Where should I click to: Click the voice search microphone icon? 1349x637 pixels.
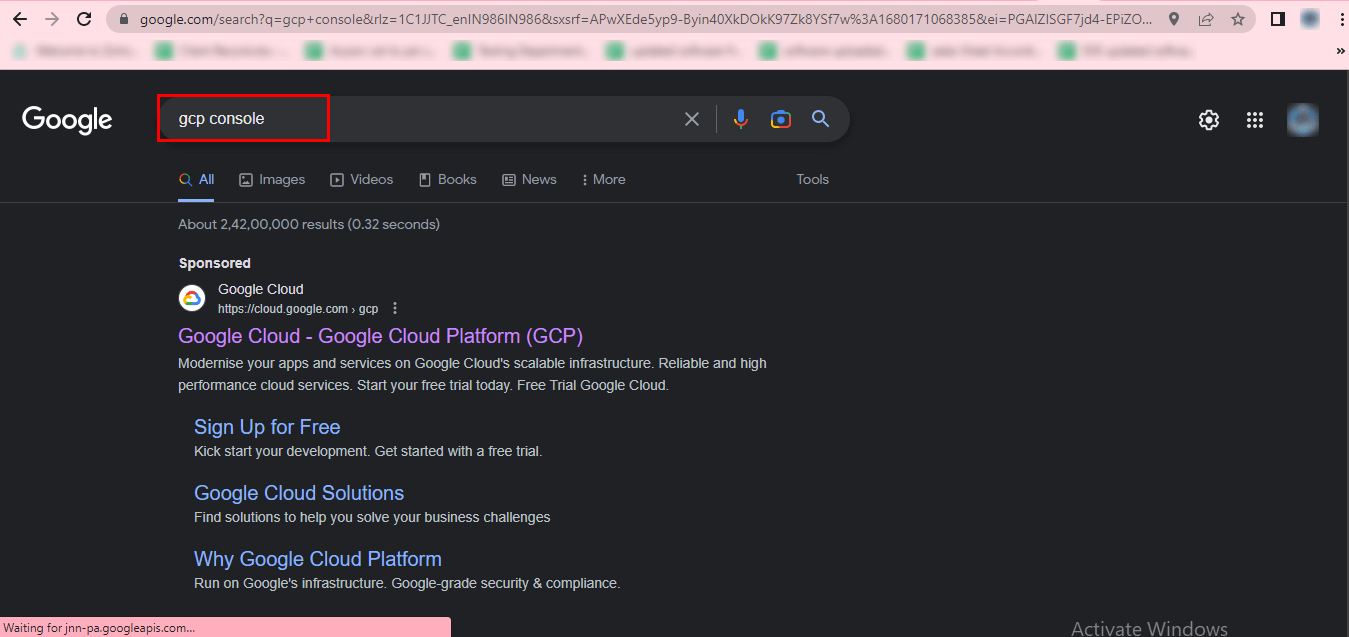point(740,119)
